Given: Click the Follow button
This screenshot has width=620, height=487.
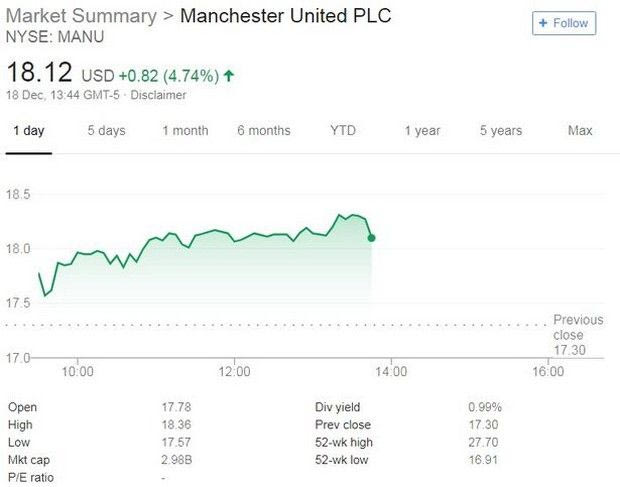Looking at the screenshot, I should (564, 23).
